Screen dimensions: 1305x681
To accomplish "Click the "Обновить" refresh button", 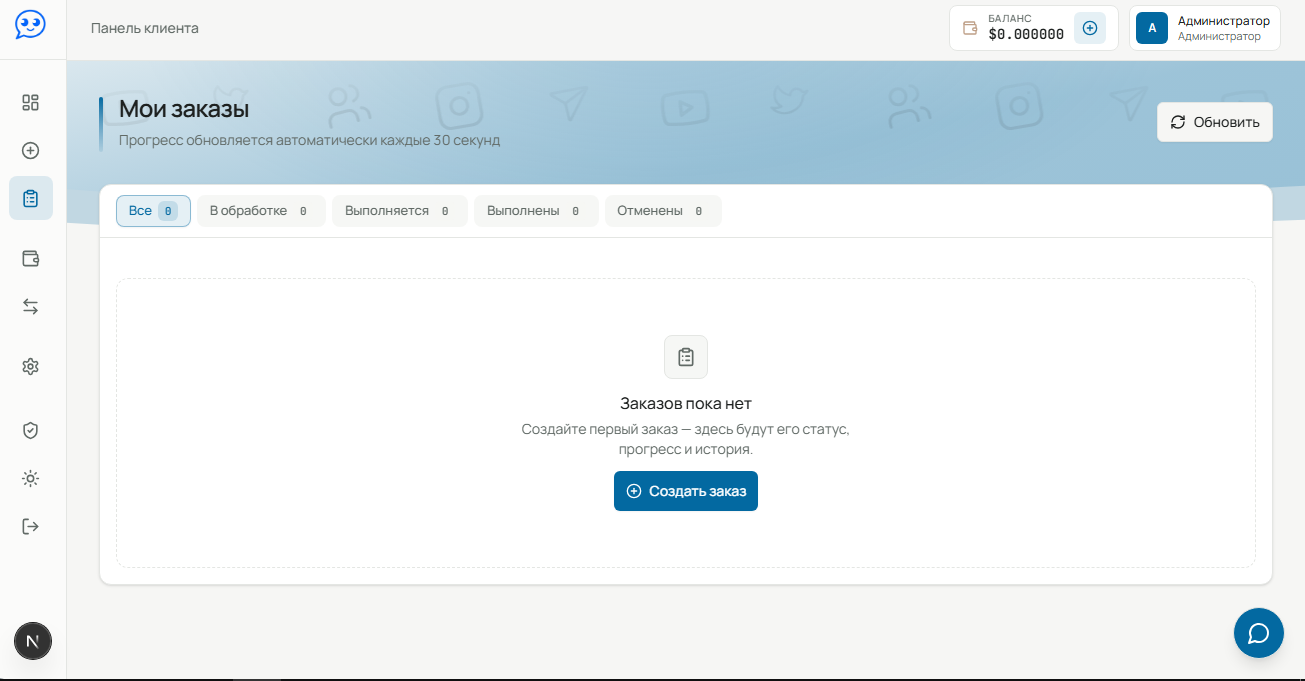I will [1215, 122].
